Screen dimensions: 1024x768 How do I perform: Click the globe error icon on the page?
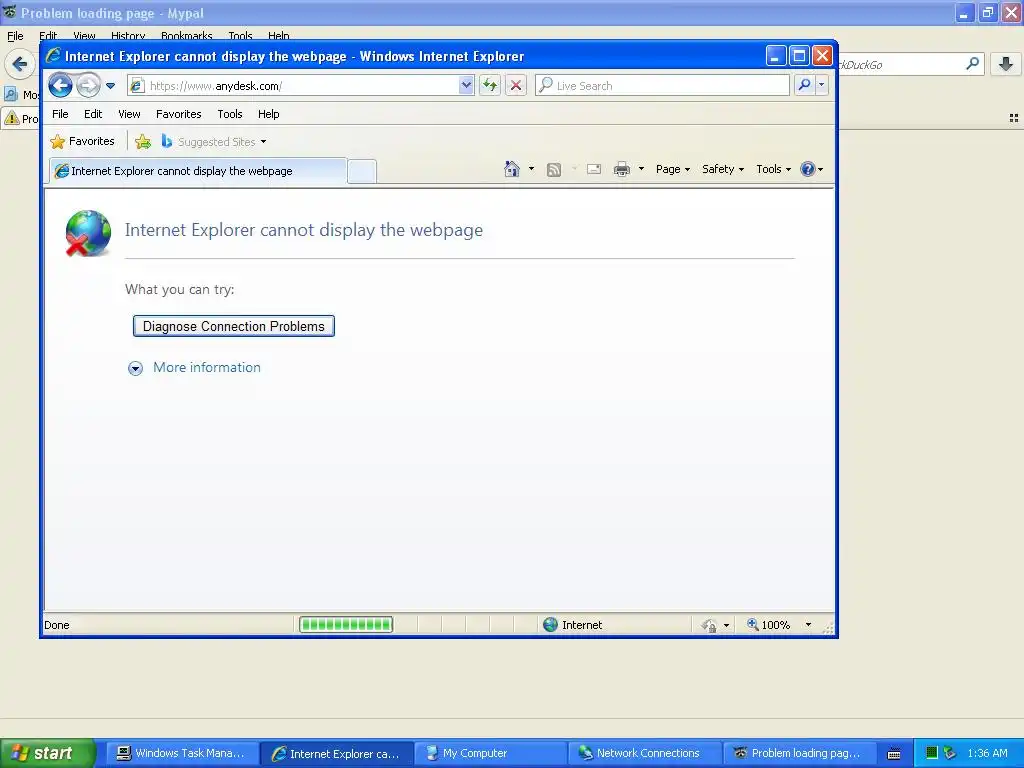coord(88,233)
